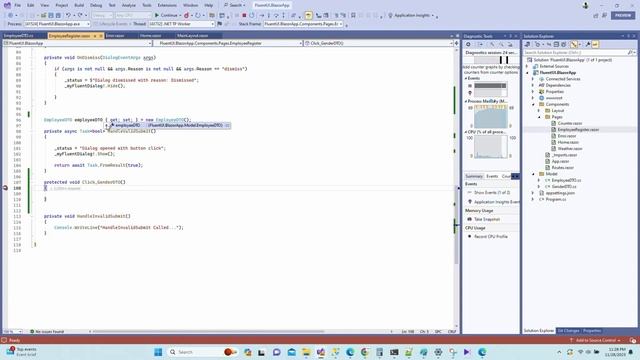Click the Take Snapshot link
The image size is (640, 360).
487,220
